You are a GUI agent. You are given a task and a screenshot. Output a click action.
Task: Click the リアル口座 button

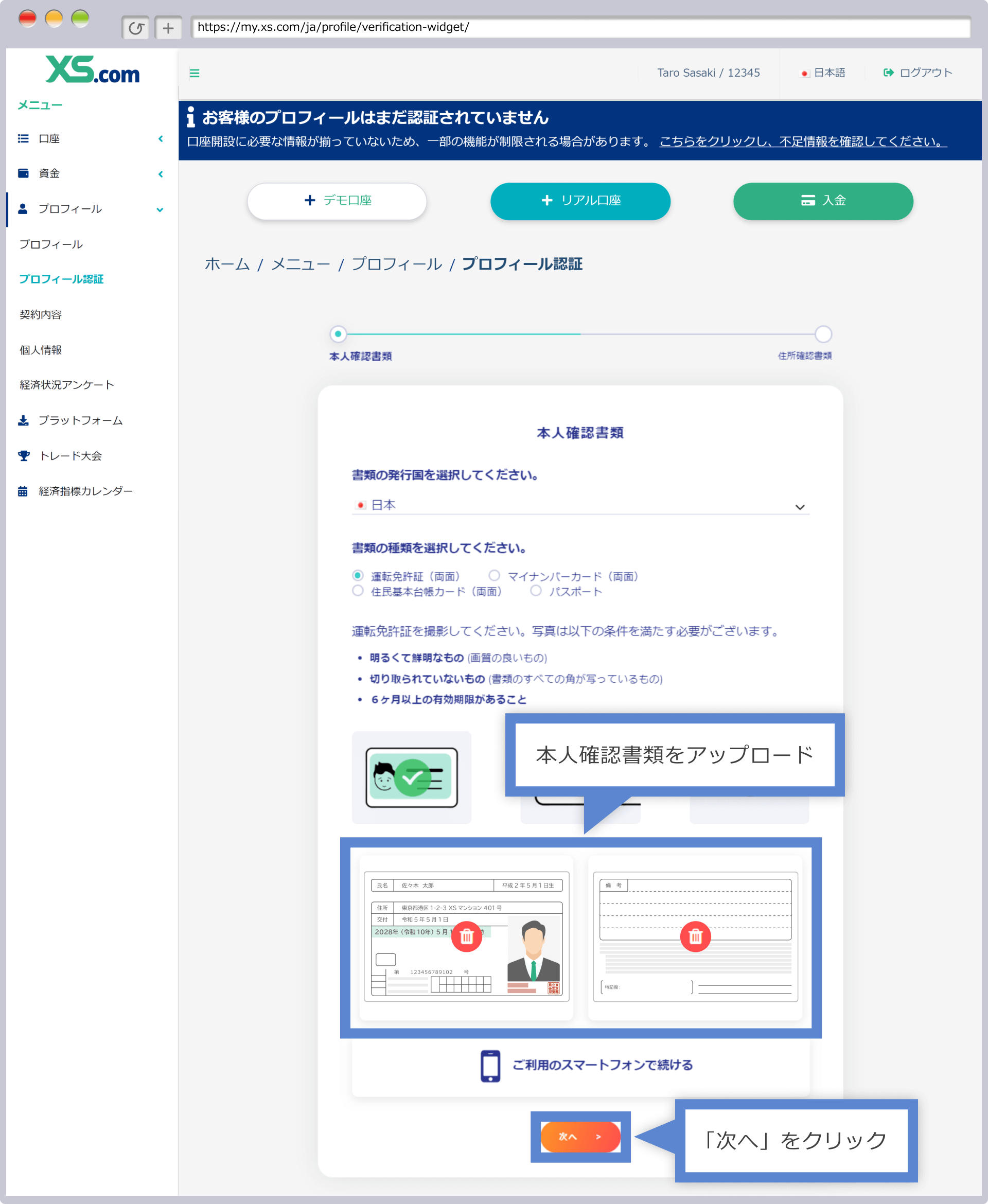point(580,201)
